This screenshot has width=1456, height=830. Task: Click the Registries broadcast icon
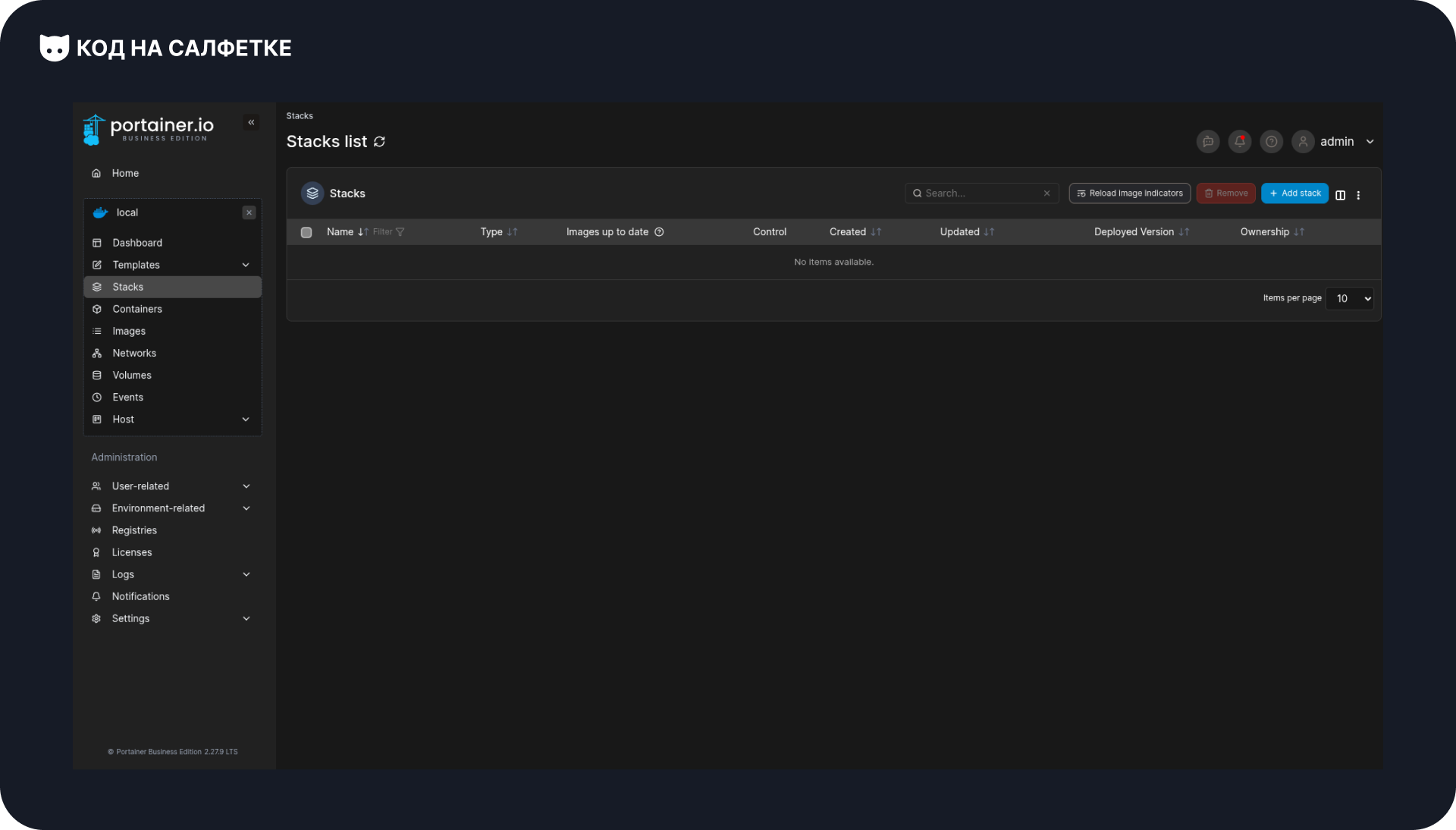(x=96, y=530)
